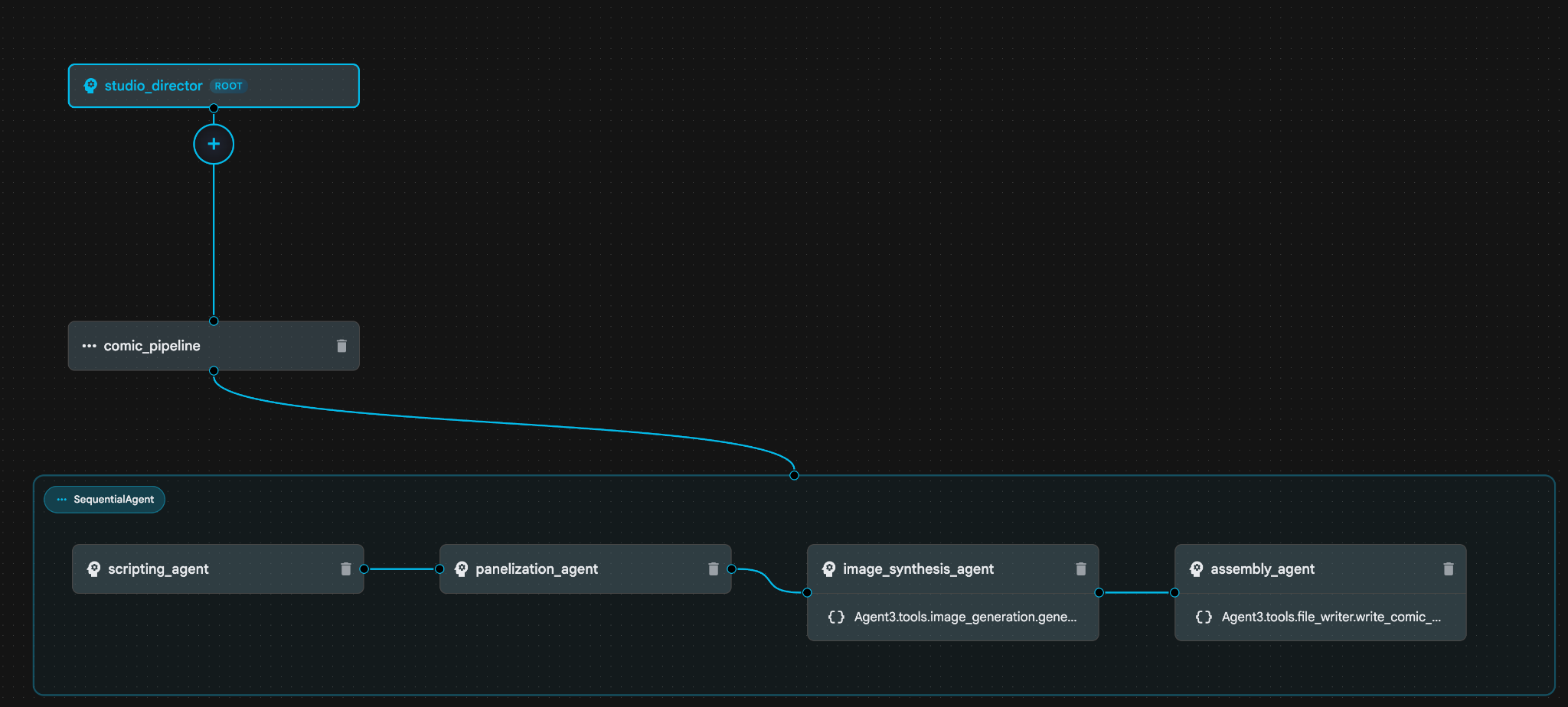Click the studio_director agent head icon
Viewport: 1568px width, 707px height.
pos(90,86)
